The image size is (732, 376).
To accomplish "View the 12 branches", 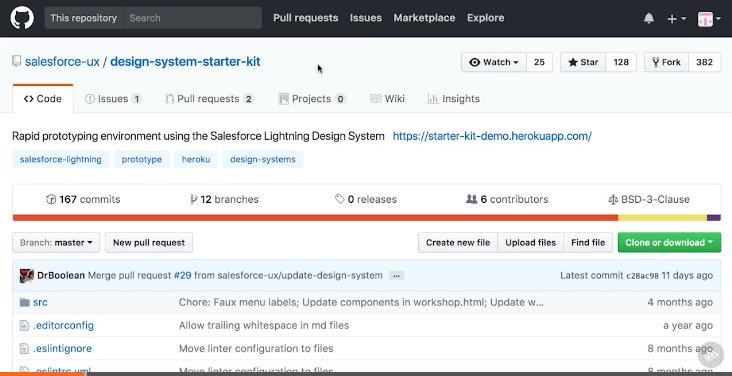I will (224, 199).
